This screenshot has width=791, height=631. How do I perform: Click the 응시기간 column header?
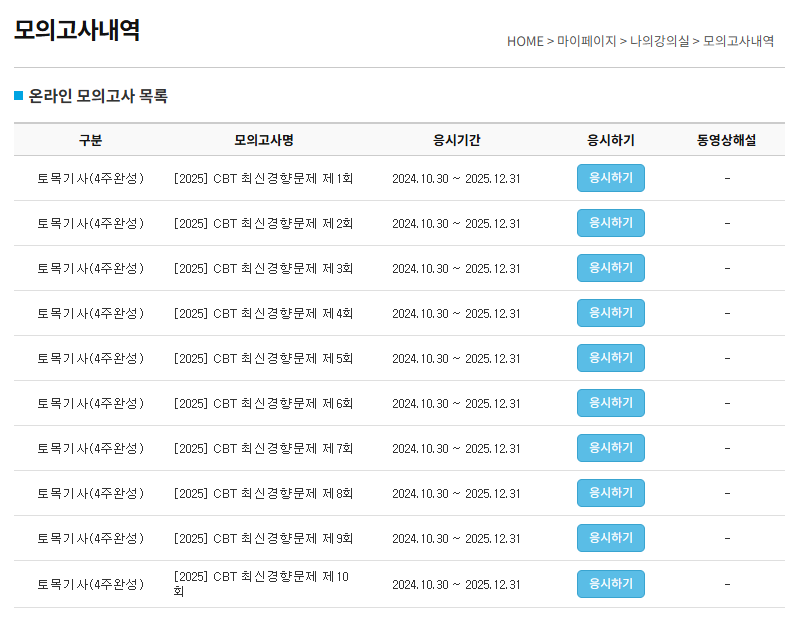click(x=456, y=140)
